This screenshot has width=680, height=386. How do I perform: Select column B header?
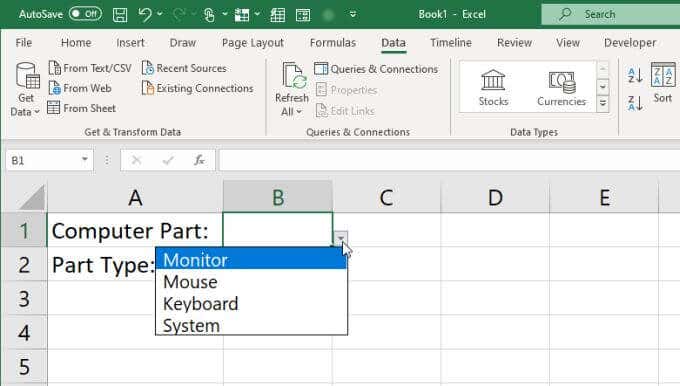pyautogui.click(x=278, y=198)
